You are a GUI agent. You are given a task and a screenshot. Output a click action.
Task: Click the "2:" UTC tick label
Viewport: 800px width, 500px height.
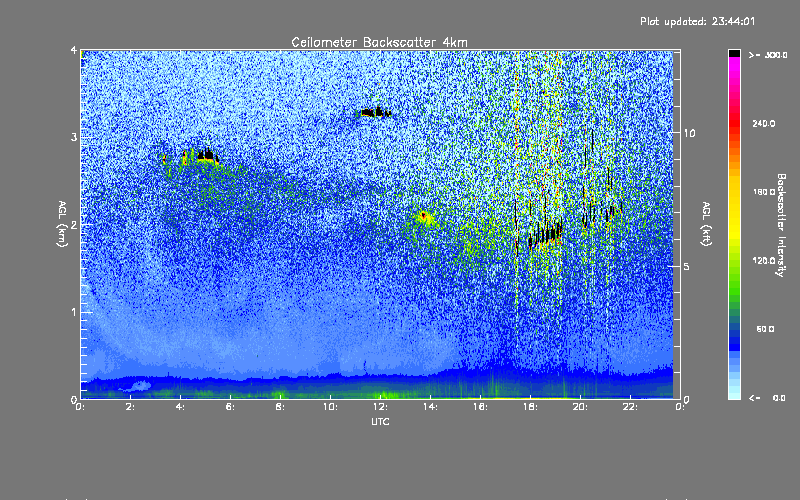130,407
